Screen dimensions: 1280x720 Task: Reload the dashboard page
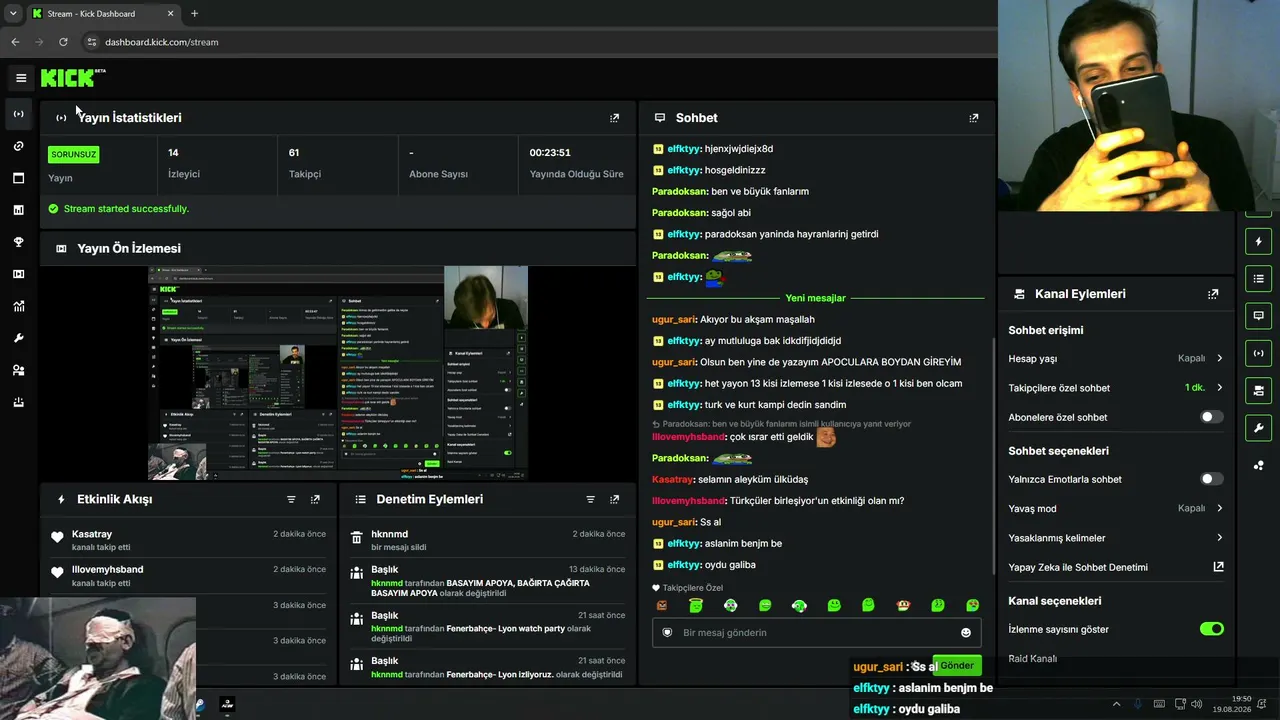(x=63, y=42)
